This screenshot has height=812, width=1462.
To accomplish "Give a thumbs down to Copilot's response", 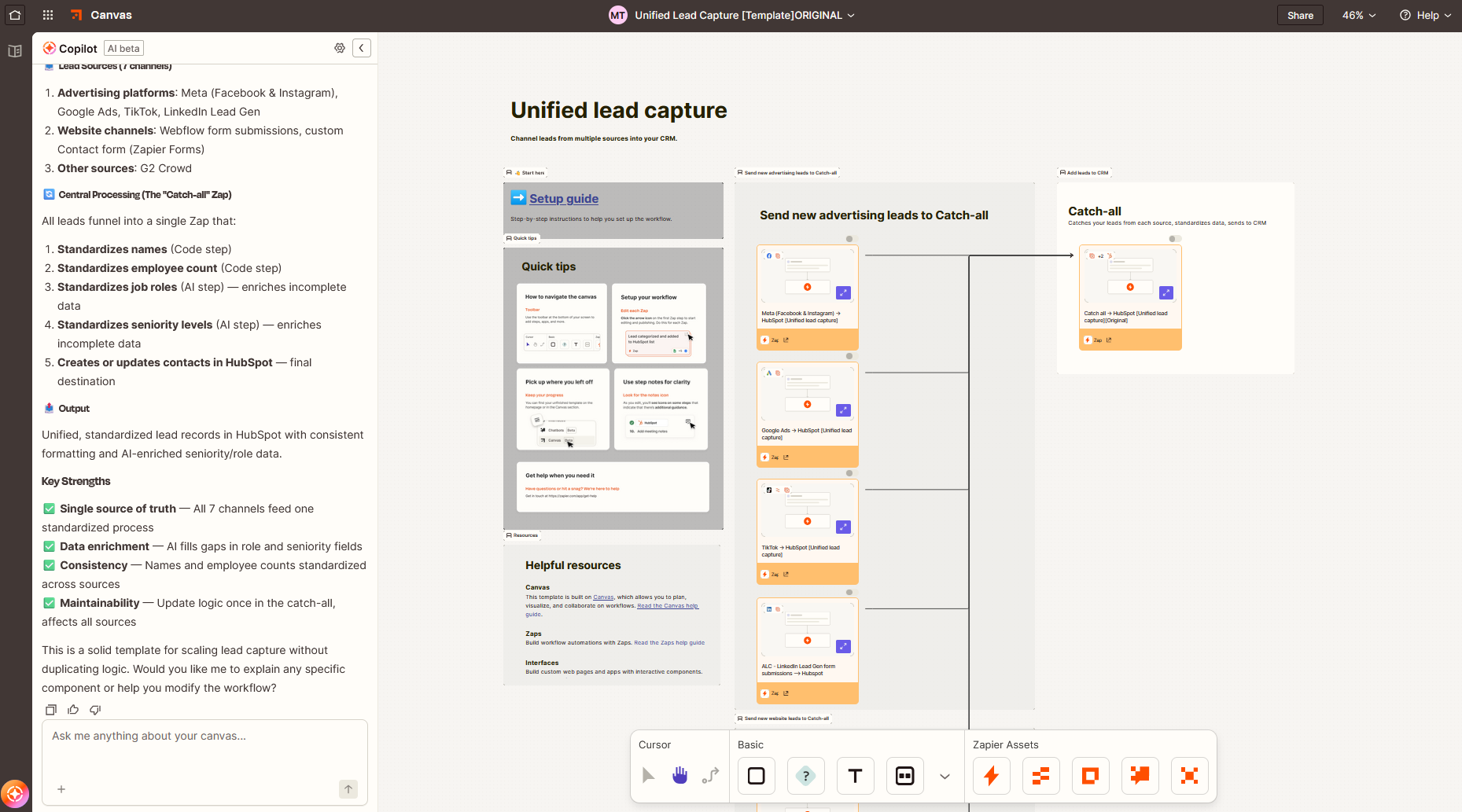I will (94, 710).
